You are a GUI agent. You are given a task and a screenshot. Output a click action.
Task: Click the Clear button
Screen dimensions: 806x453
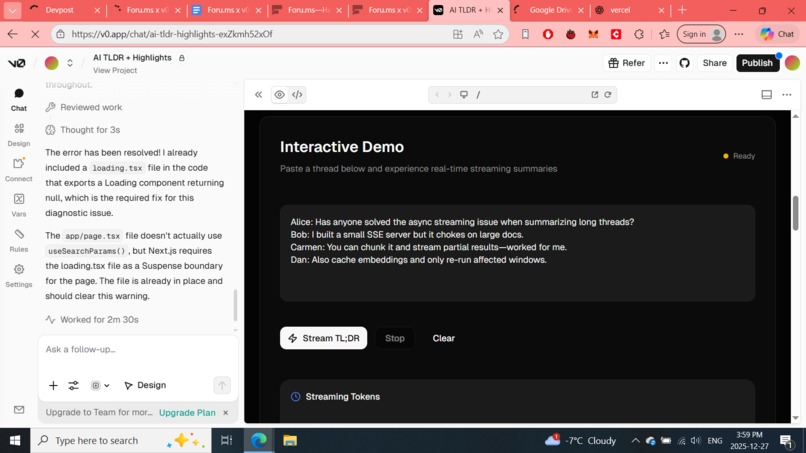(444, 338)
